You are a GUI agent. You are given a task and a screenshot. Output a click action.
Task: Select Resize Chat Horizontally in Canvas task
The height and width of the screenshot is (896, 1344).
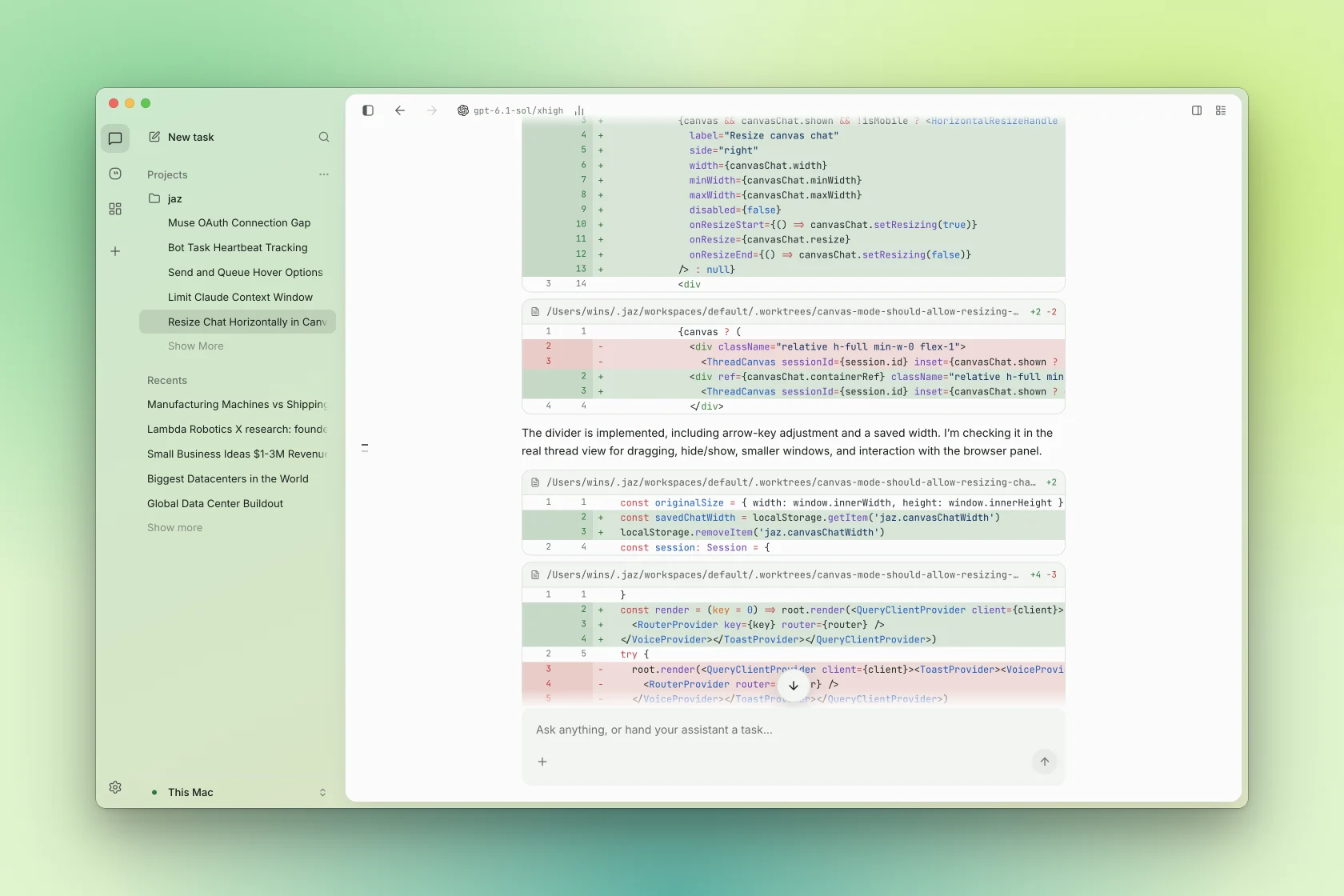(x=238, y=322)
